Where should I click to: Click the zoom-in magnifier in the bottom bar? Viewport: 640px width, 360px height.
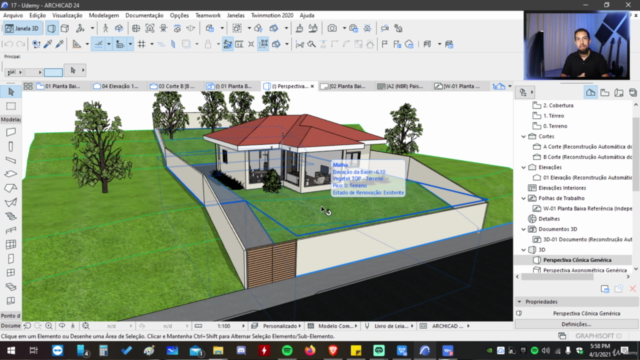point(49,326)
